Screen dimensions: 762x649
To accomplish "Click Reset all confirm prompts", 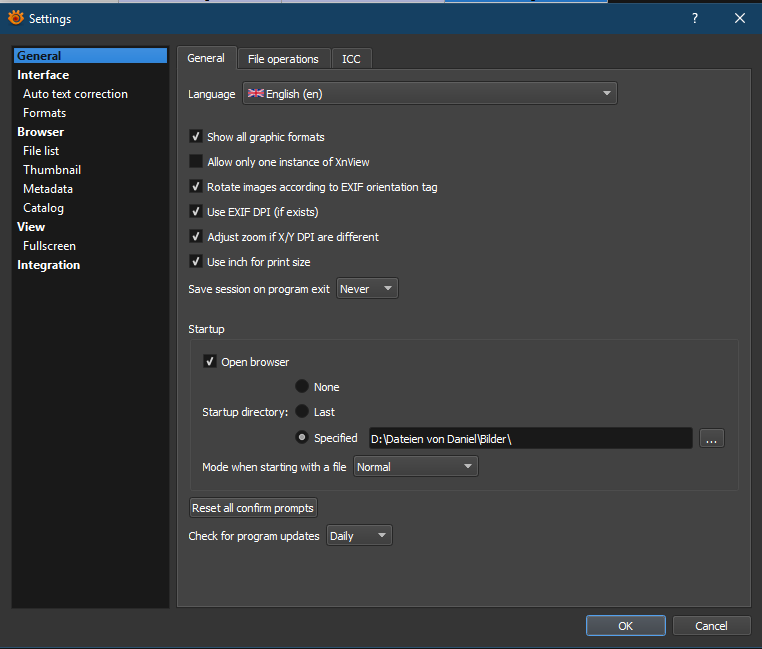I will point(253,508).
